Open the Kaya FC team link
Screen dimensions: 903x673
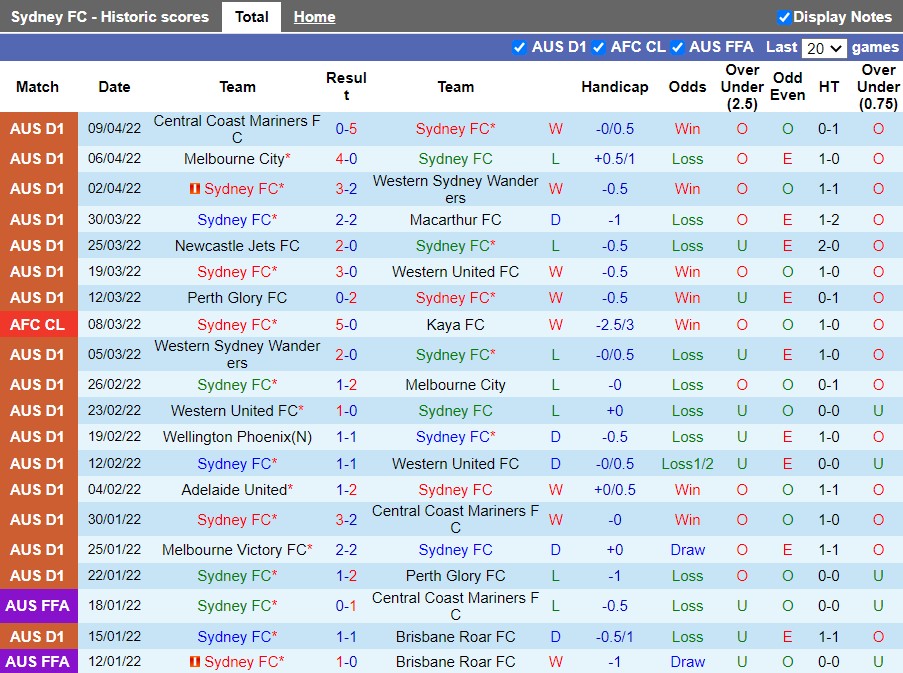point(455,324)
